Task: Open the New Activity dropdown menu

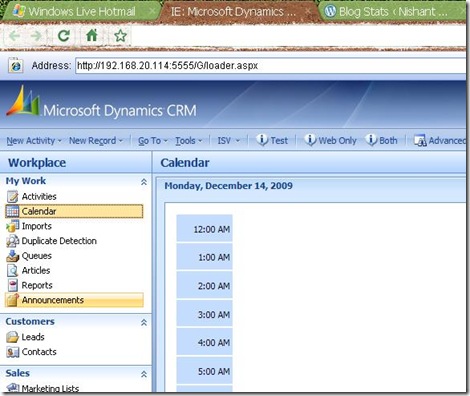Action: tap(34, 141)
